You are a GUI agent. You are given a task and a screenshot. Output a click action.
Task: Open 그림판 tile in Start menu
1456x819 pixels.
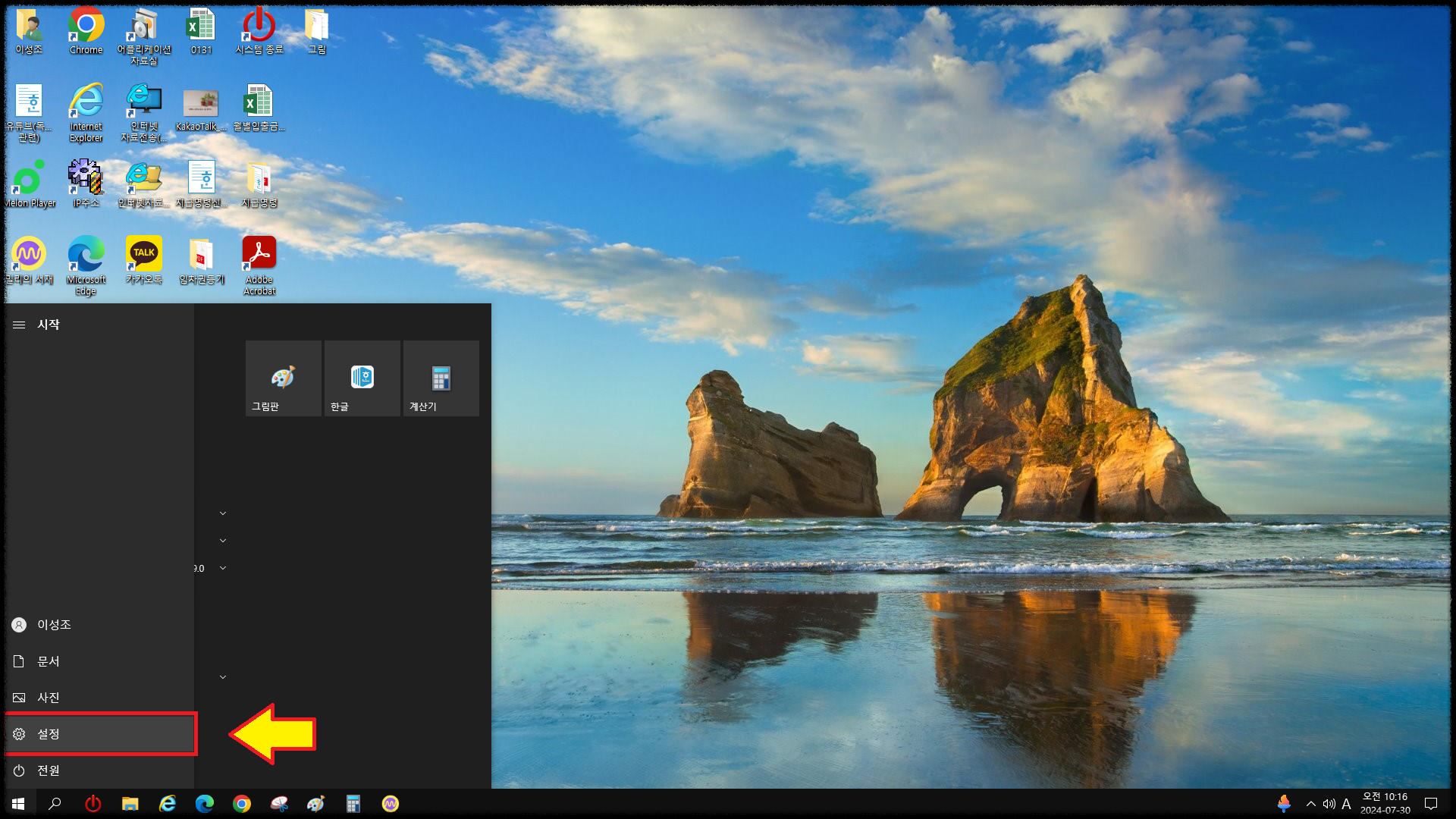click(283, 378)
